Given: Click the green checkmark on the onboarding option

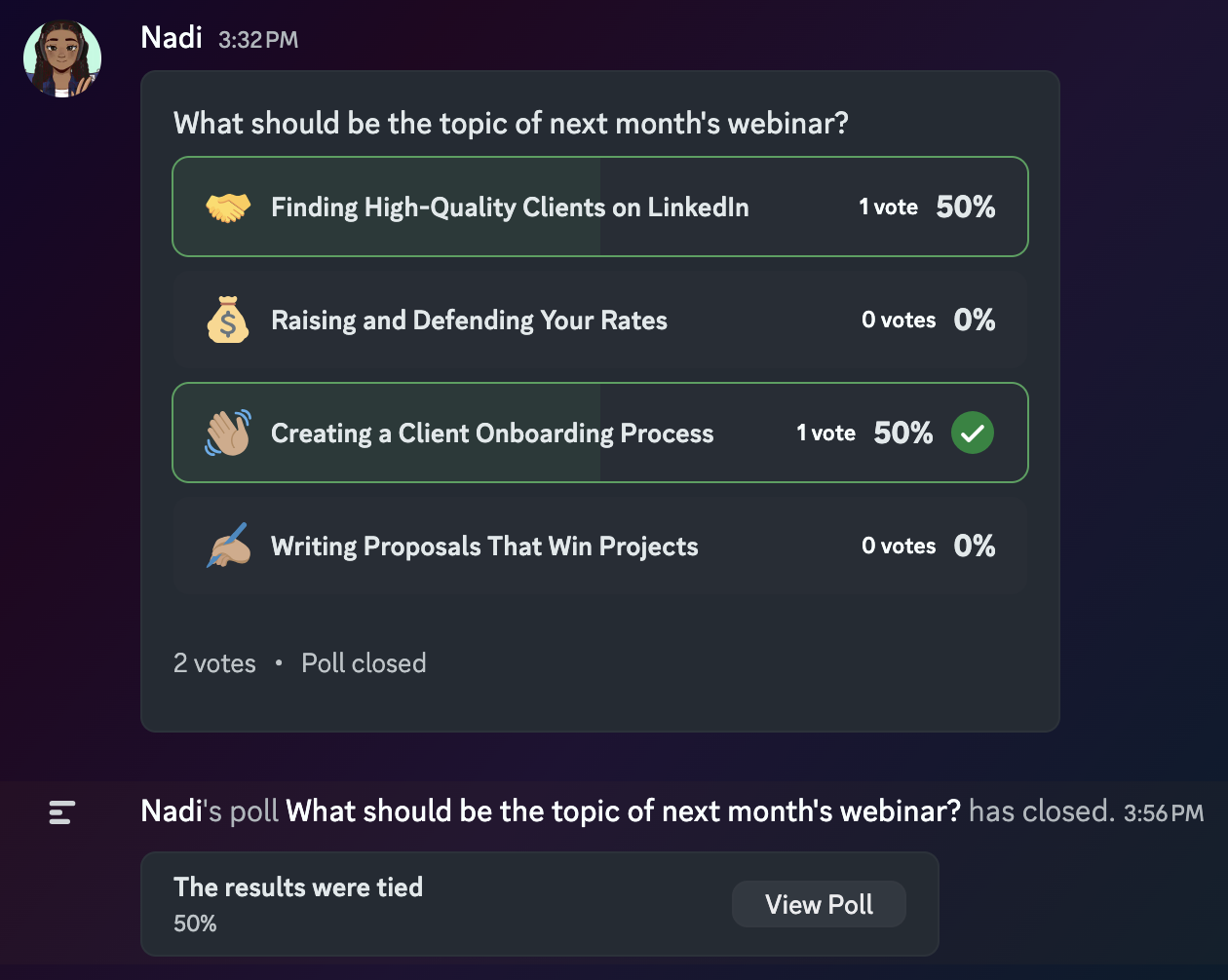Looking at the screenshot, I should tap(972, 433).
